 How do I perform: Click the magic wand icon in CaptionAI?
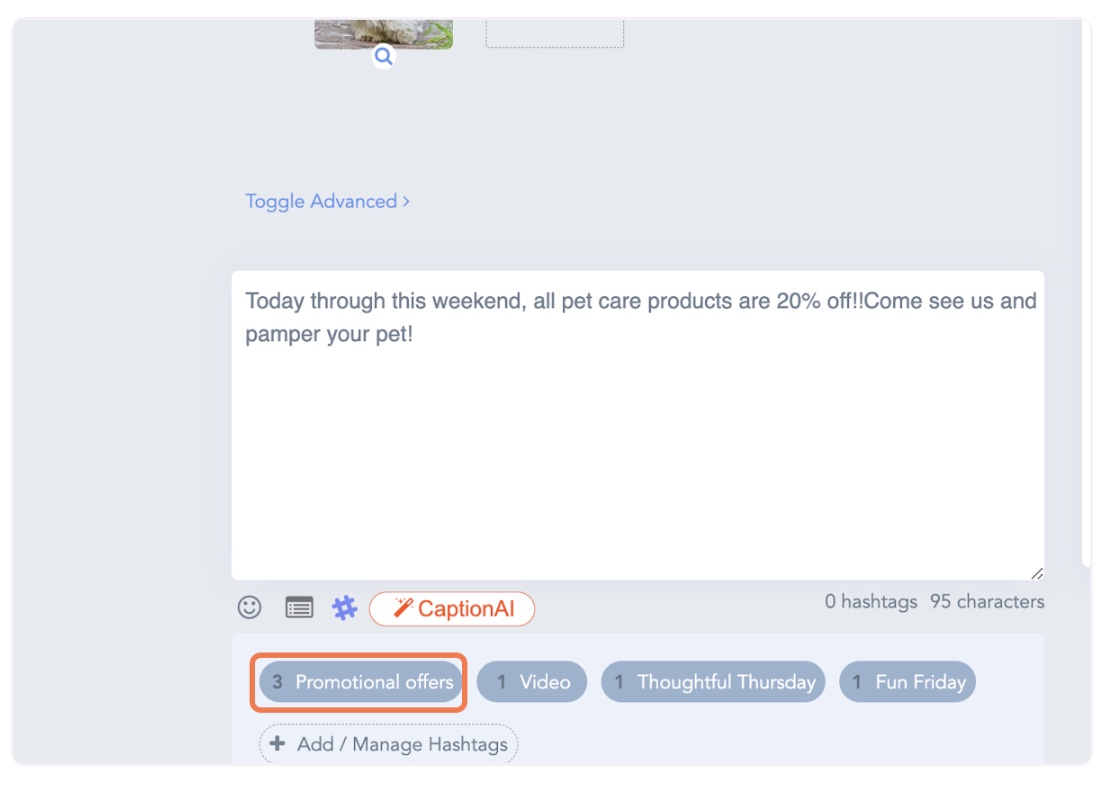point(402,608)
